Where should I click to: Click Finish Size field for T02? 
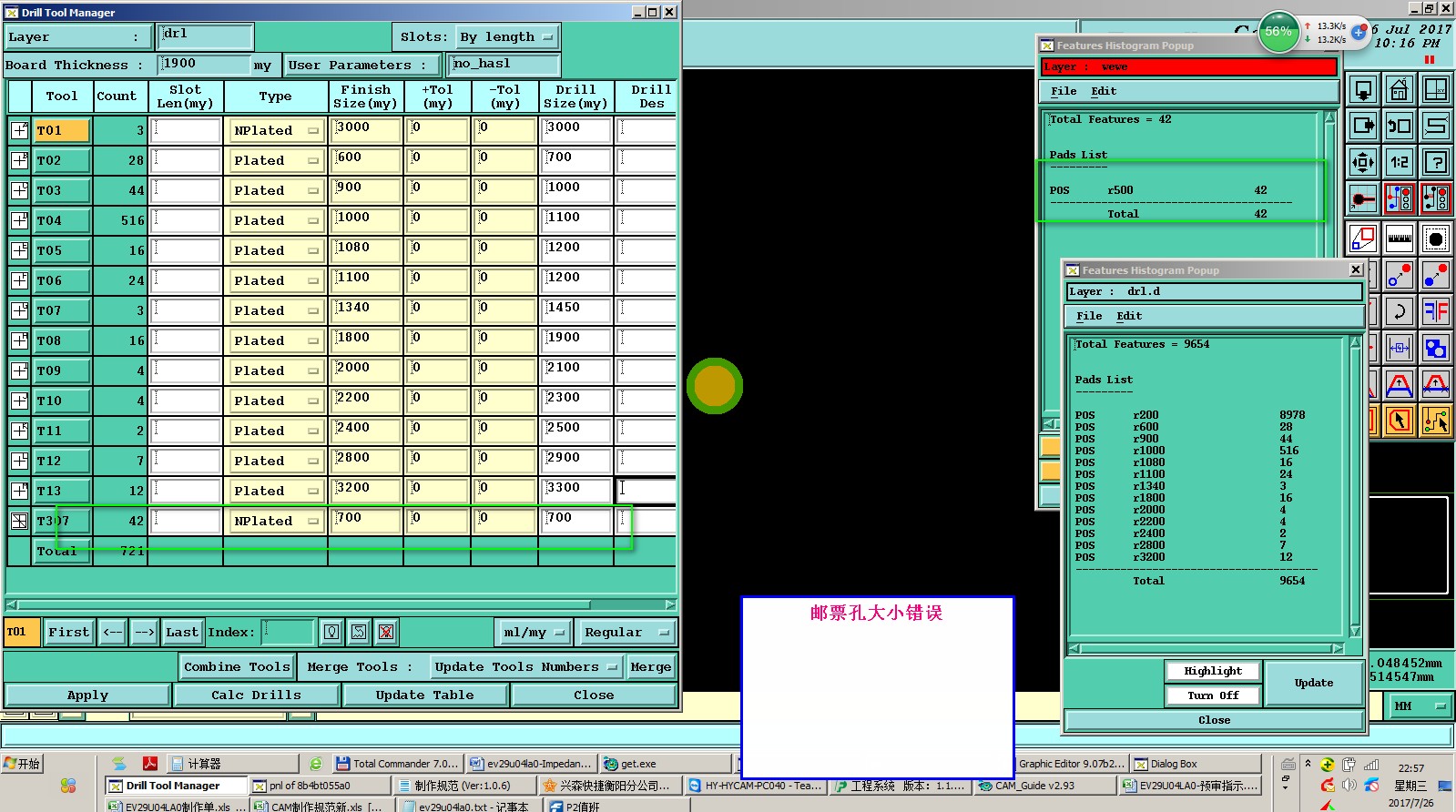click(365, 160)
